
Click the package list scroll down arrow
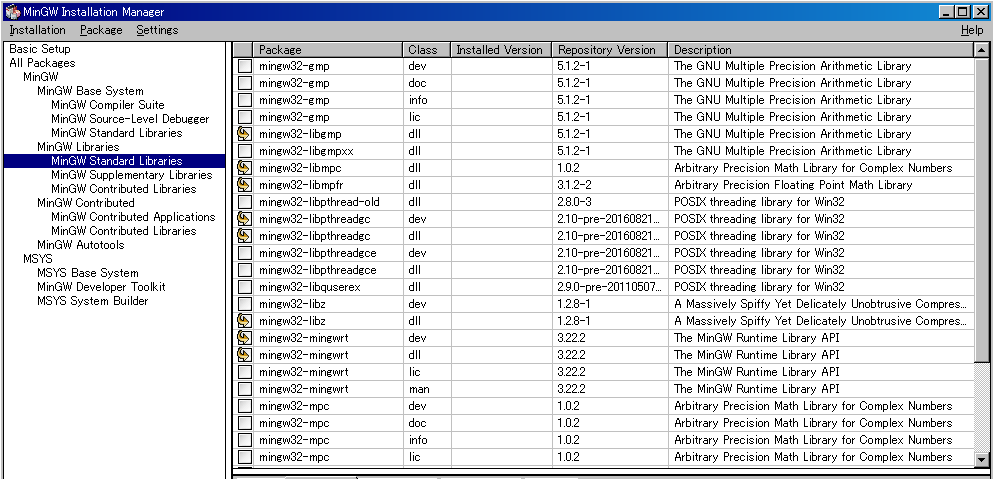[982, 460]
